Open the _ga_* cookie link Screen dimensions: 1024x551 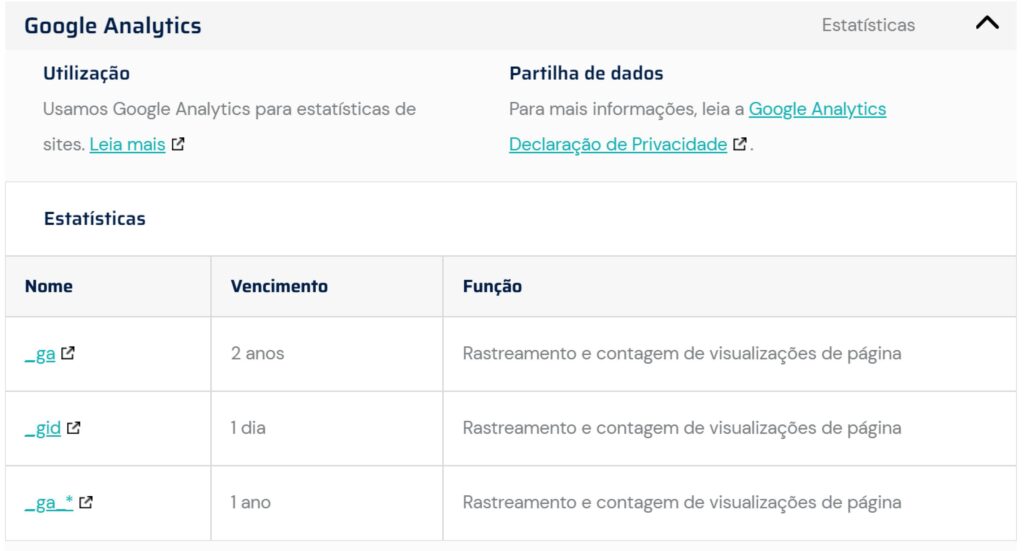tap(49, 502)
